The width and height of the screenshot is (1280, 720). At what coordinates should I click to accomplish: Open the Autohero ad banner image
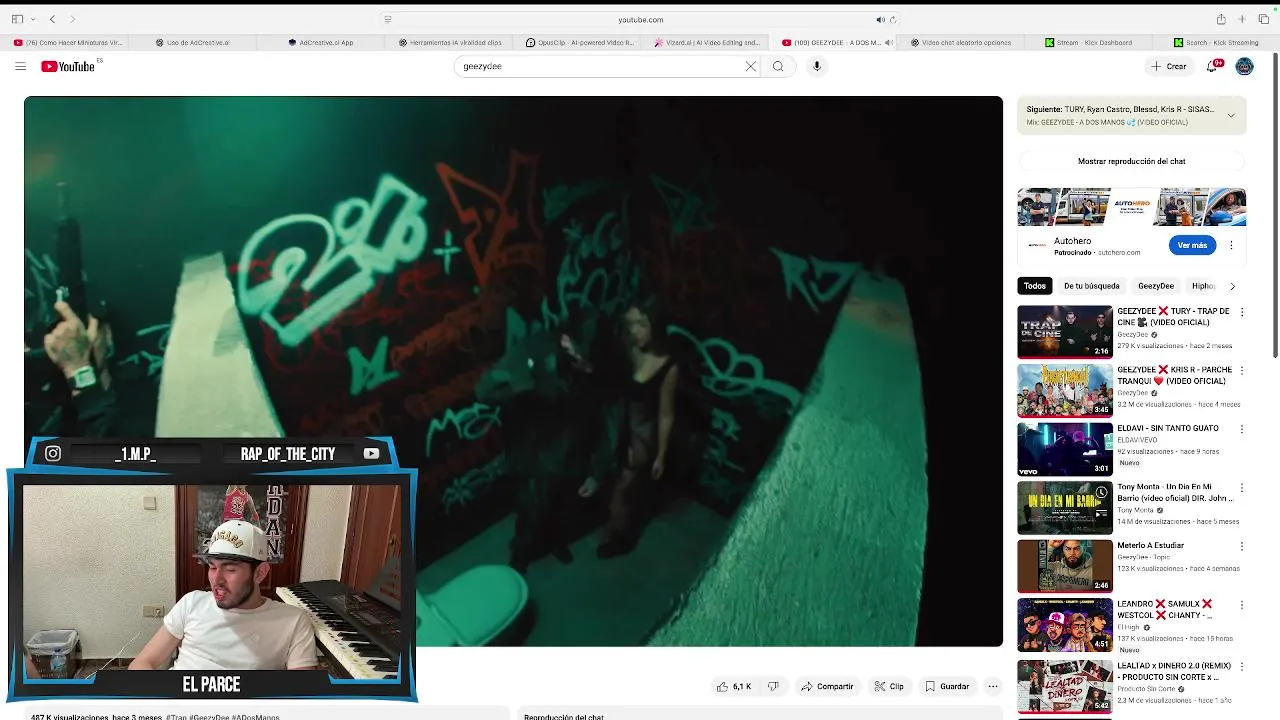(x=1131, y=207)
